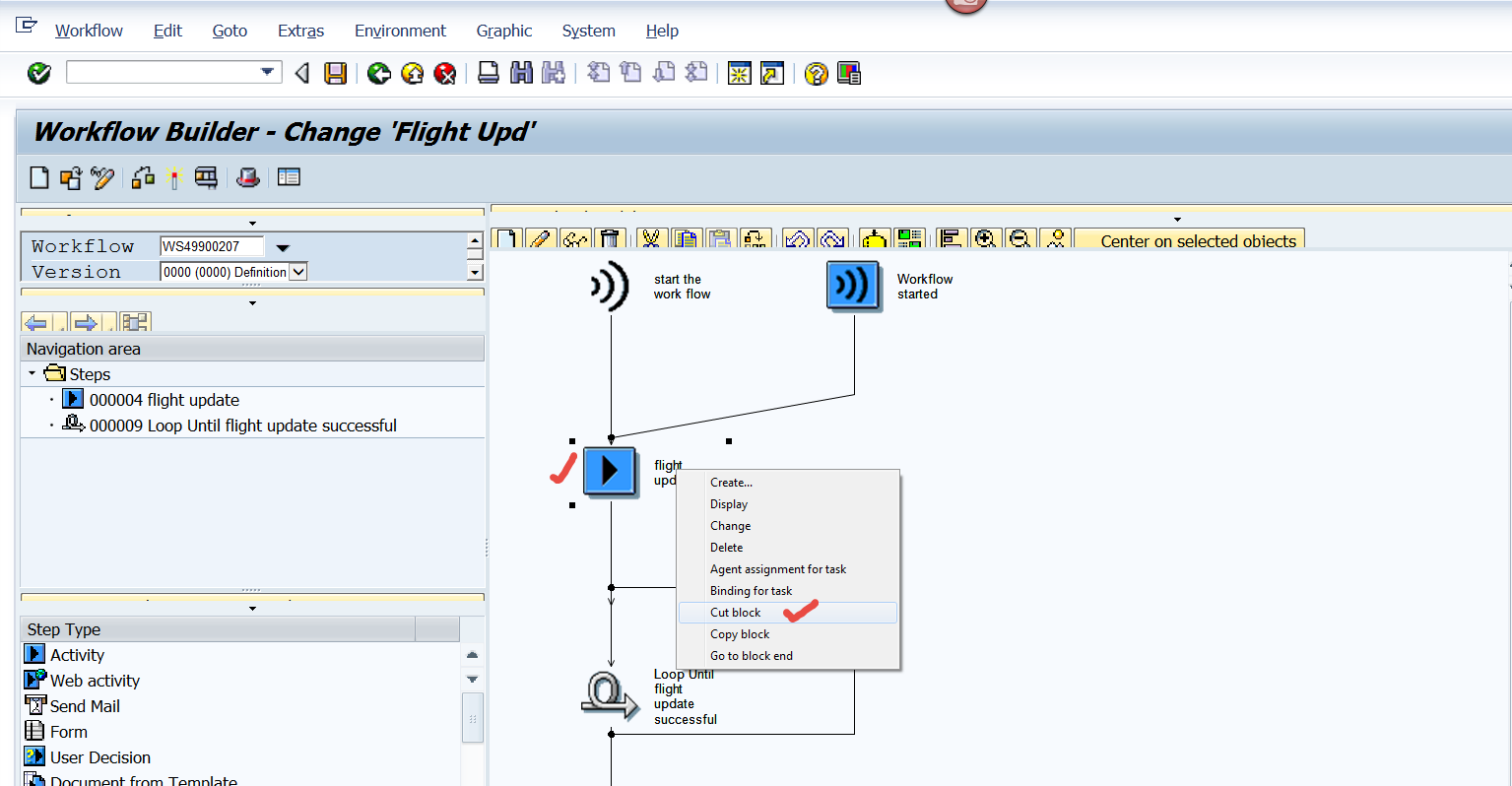
Task: Select the flight update activity node
Action: point(610,472)
